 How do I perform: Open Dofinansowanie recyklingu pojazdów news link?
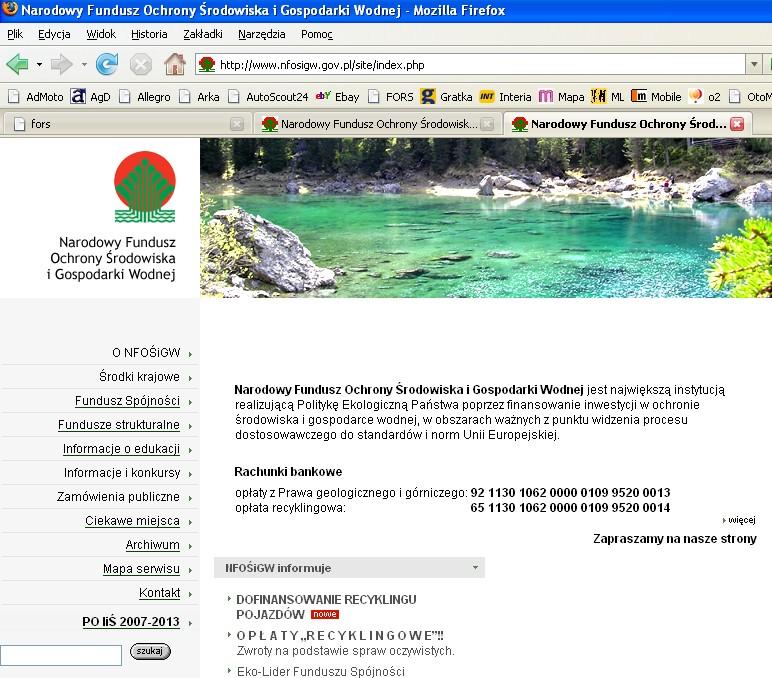tap(326, 607)
